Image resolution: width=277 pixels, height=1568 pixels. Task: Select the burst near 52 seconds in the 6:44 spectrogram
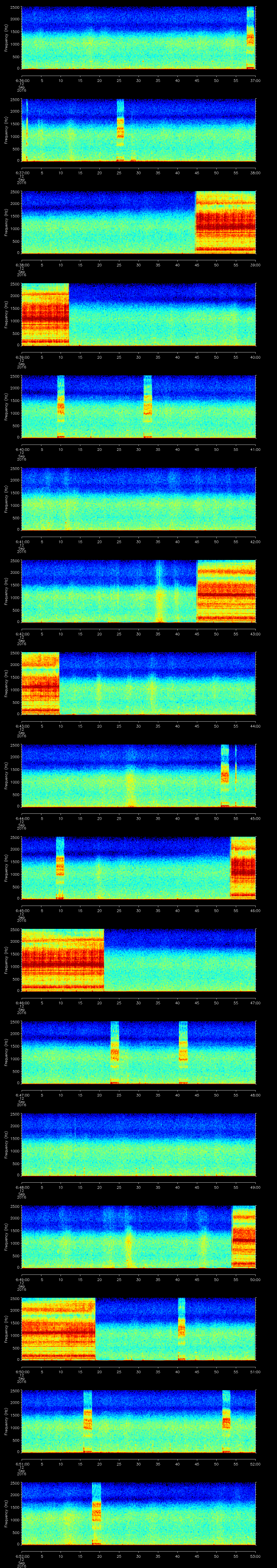pos(225,775)
